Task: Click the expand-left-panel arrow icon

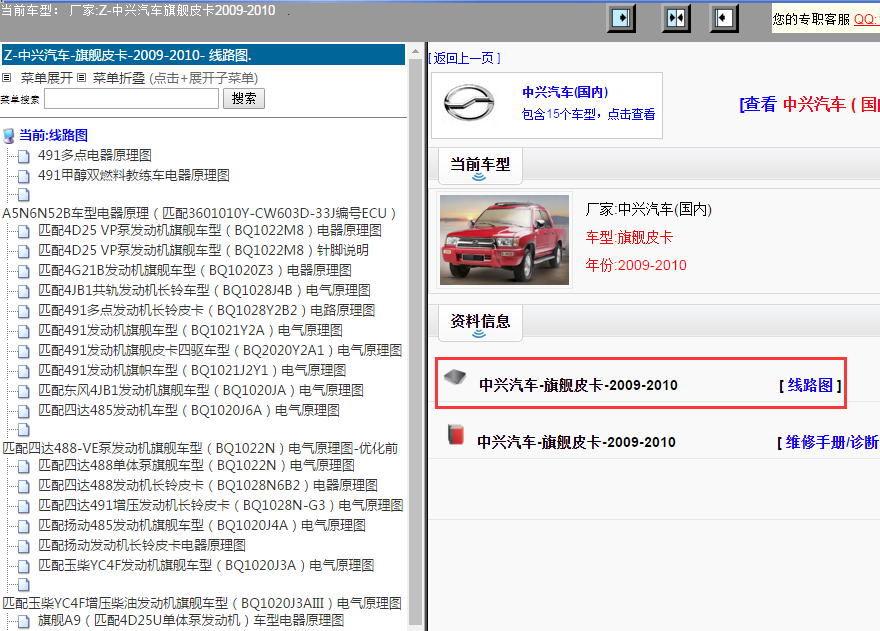Action: (724, 19)
